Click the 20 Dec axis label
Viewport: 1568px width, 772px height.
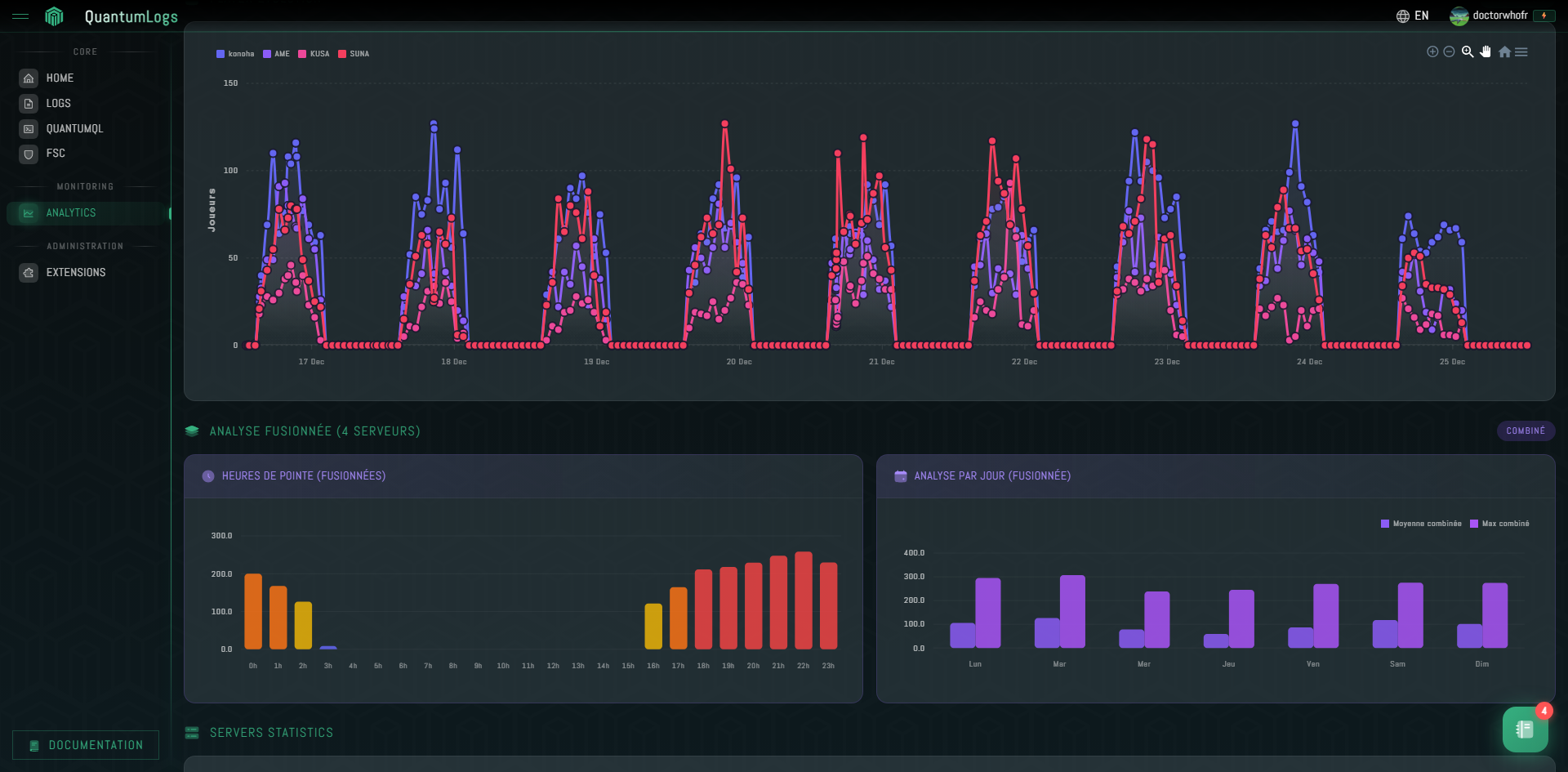[739, 362]
